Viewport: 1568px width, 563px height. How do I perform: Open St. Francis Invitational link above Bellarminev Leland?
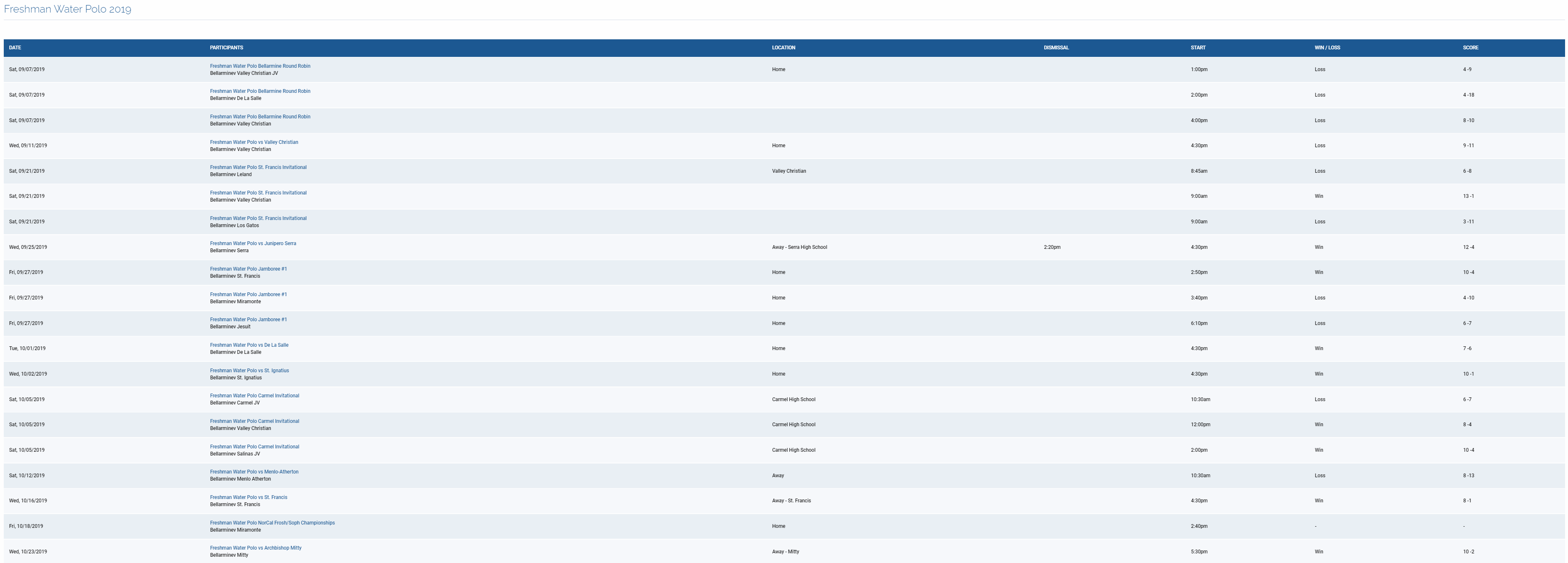[x=258, y=167]
